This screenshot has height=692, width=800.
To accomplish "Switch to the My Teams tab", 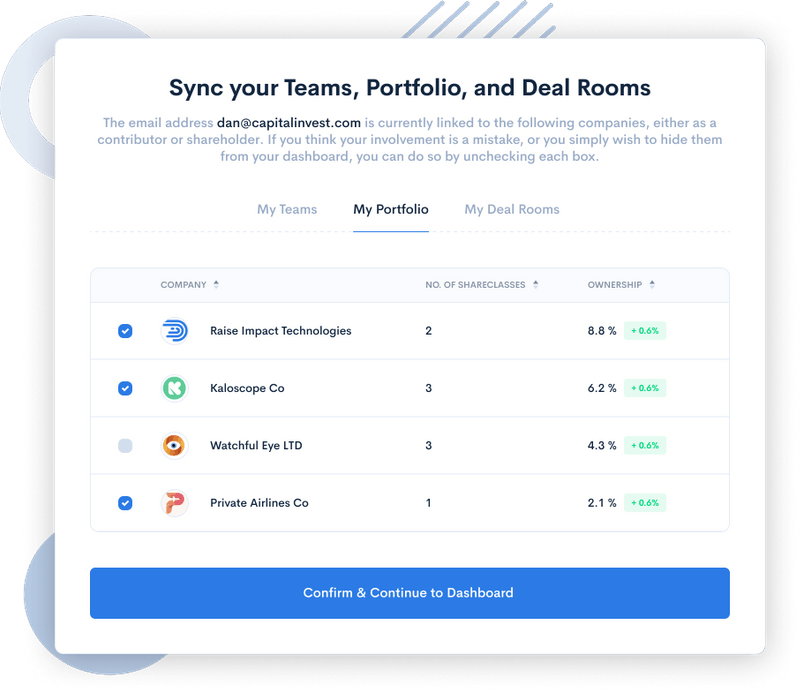I will 287,209.
